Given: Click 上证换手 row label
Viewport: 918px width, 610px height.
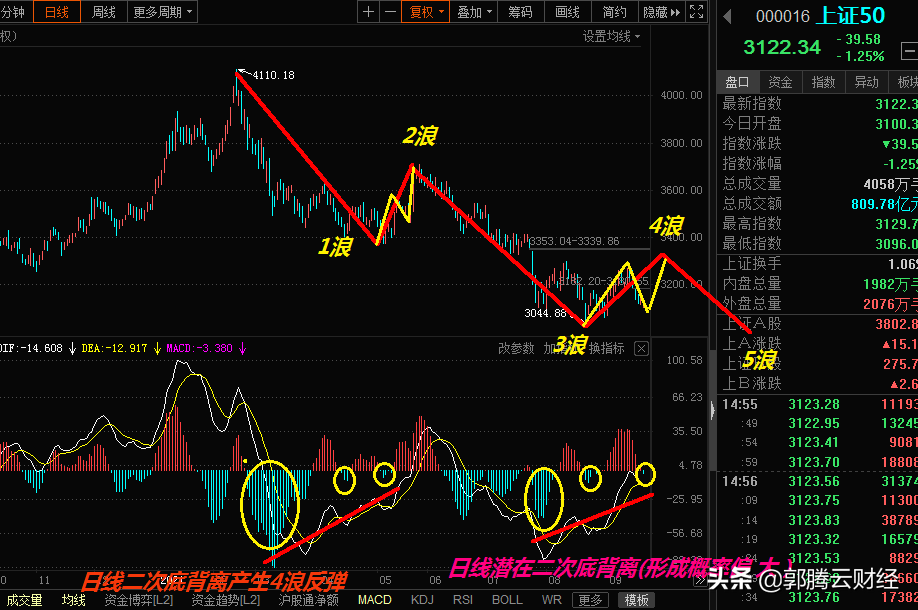Looking at the screenshot, I should point(752,264).
